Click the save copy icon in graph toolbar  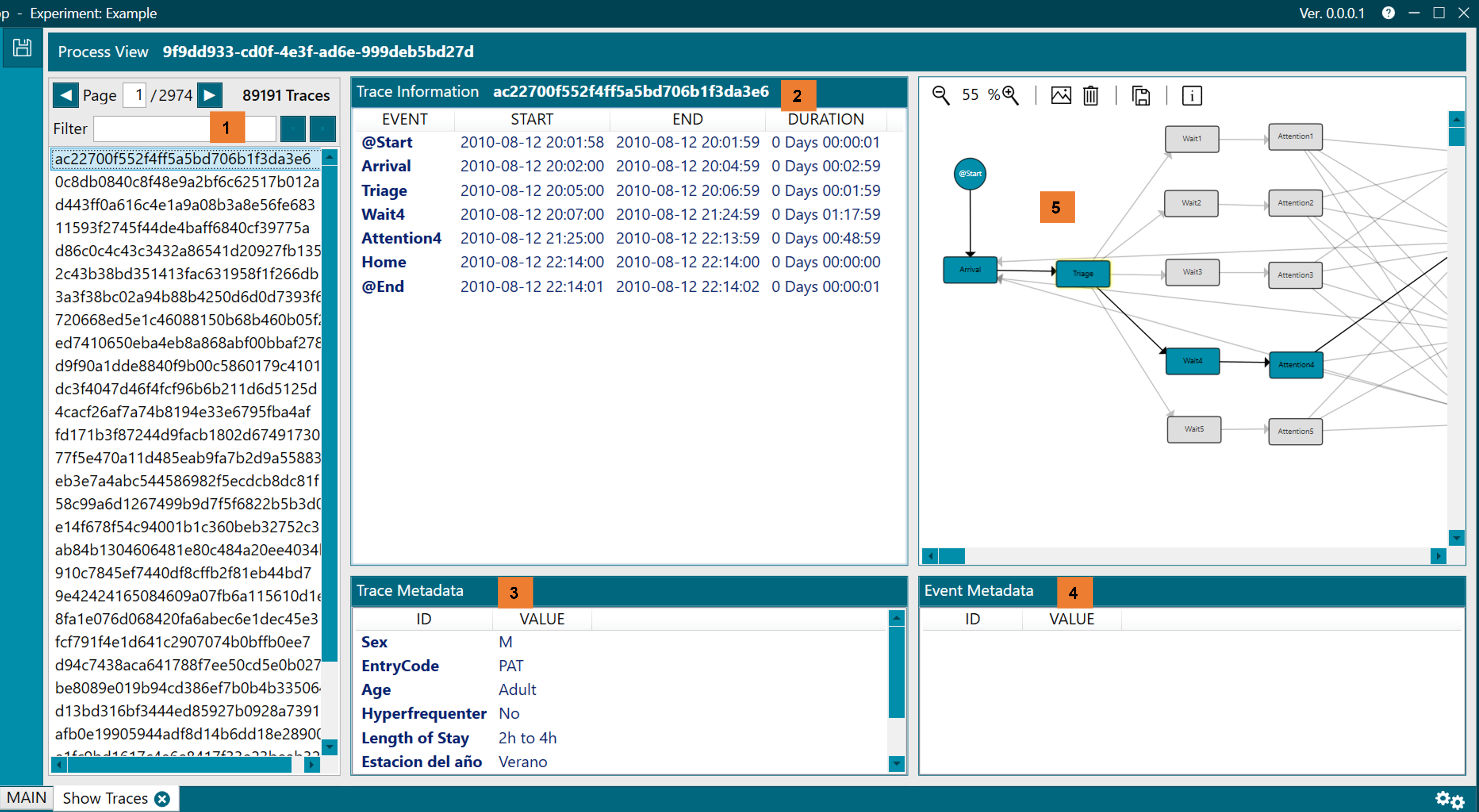pyautogui.click(x=1141, y=95)
